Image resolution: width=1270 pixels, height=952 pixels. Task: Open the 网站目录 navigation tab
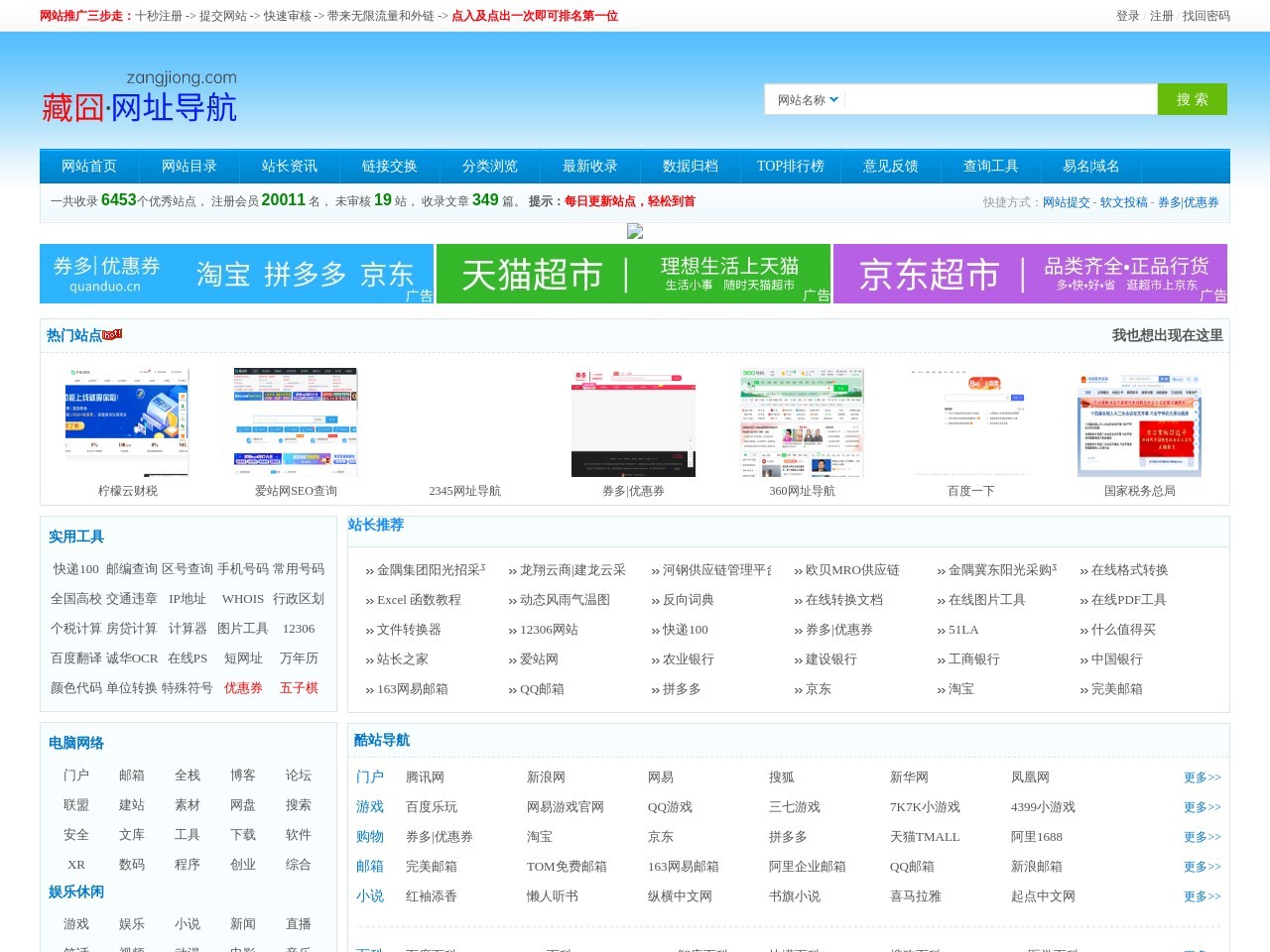(x=189, y=167)
